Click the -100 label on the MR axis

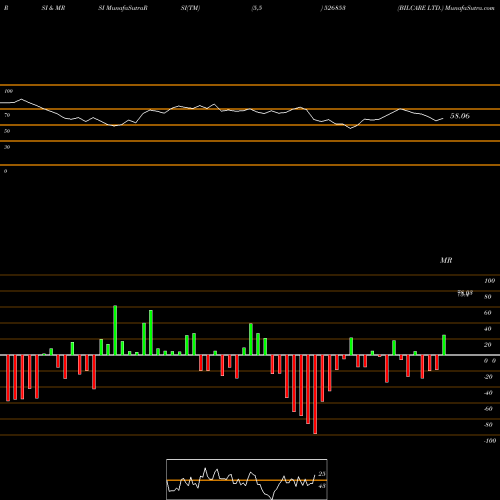point(490,441)
